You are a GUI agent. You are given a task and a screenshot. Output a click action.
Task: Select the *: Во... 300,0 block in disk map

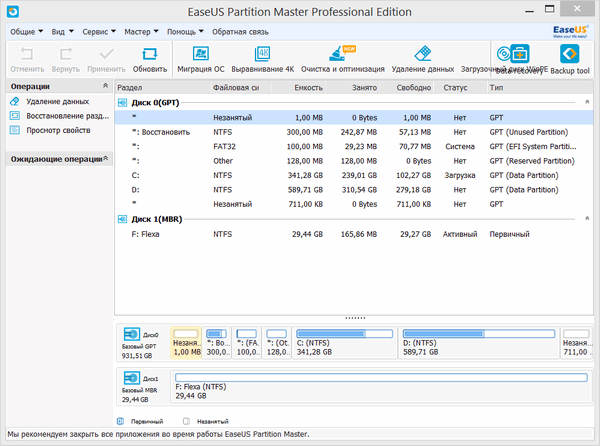217,343
